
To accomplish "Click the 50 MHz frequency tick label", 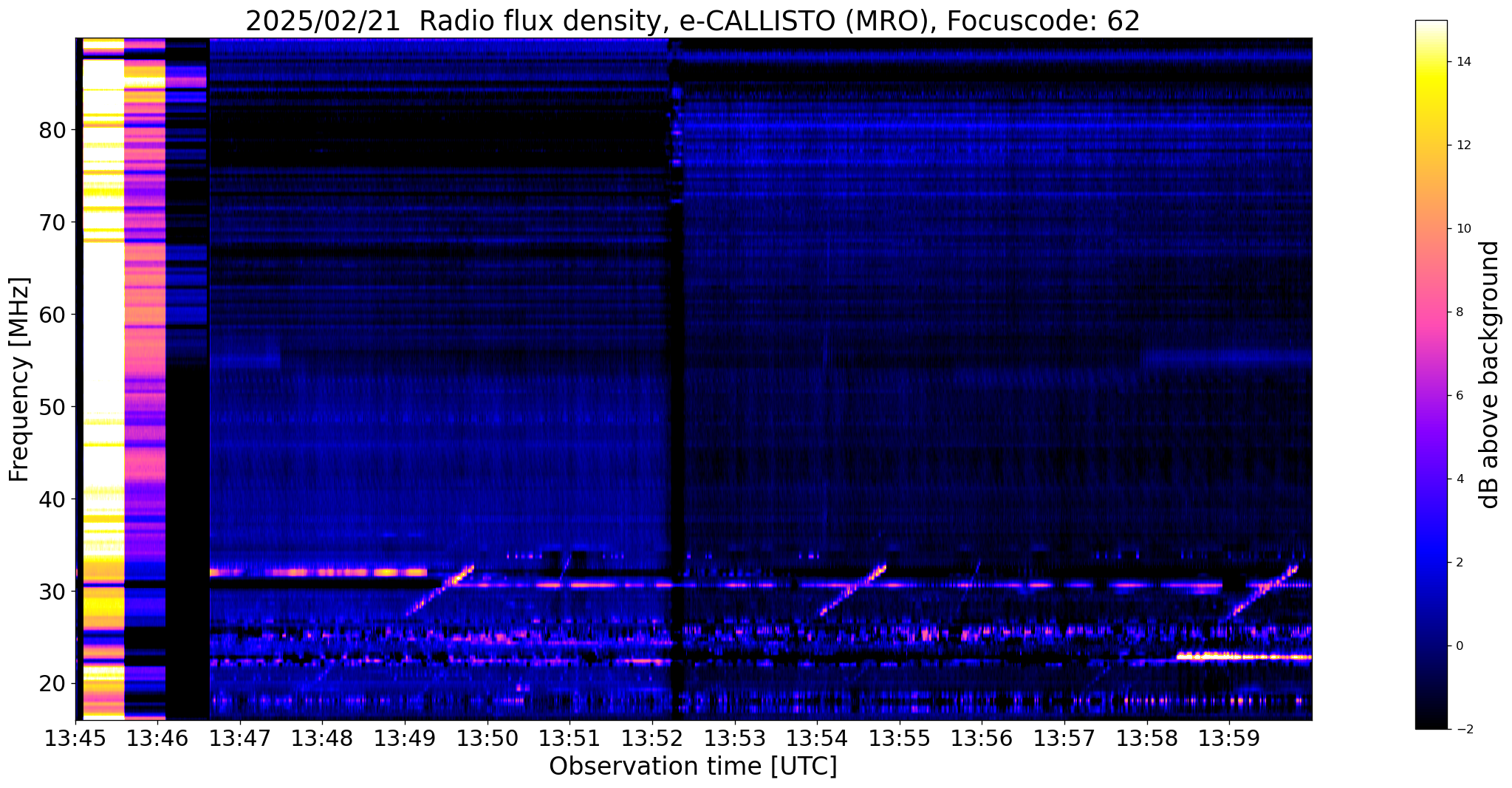I will click(x=52, y=408).
